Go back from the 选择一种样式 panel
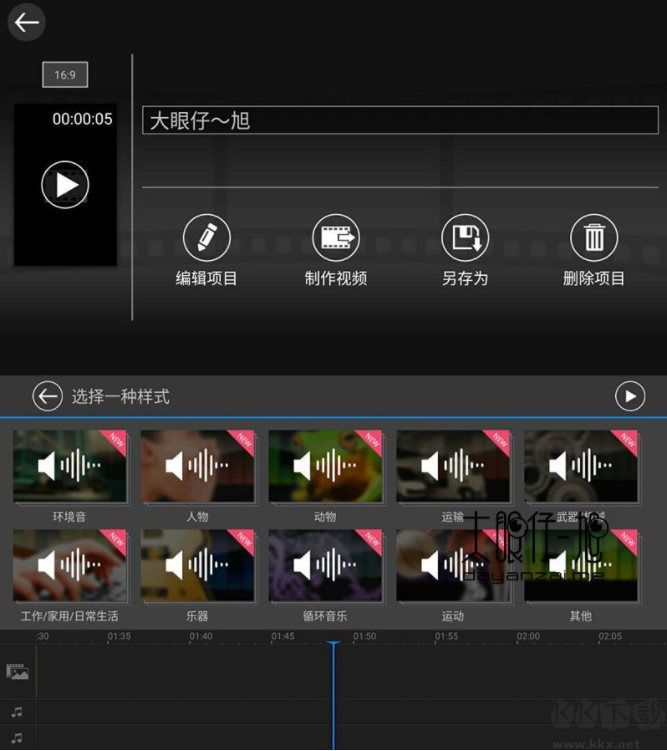 [47, 396]
